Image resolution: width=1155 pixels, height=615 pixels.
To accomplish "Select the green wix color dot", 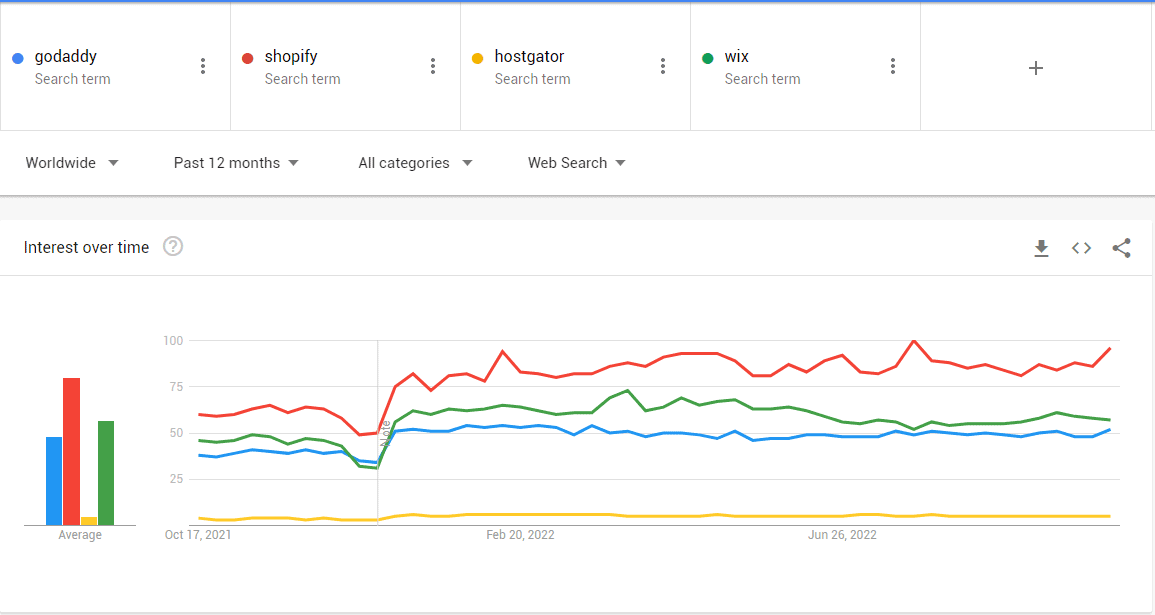I will pyautogui.click(x=708, y=58).
